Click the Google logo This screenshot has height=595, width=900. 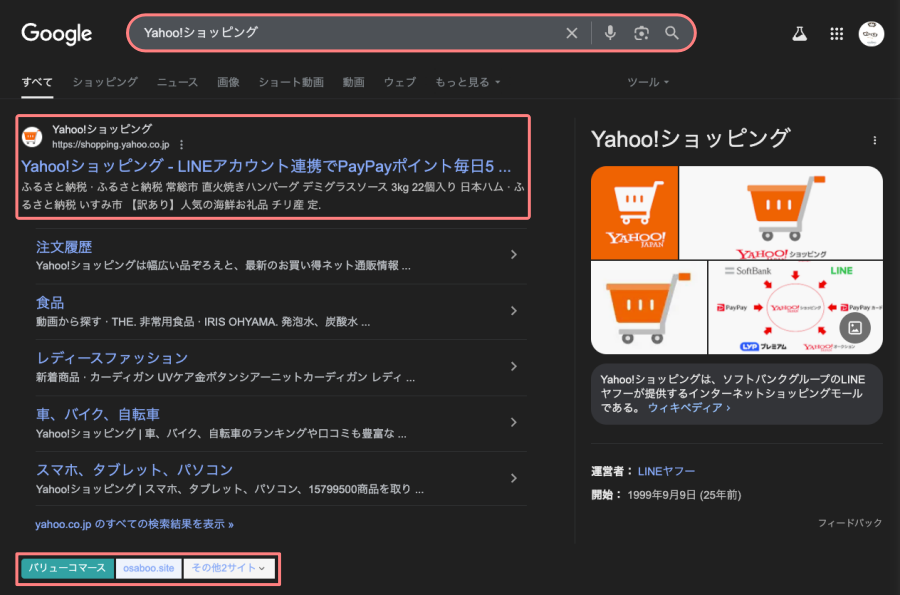tap(56, 34)
